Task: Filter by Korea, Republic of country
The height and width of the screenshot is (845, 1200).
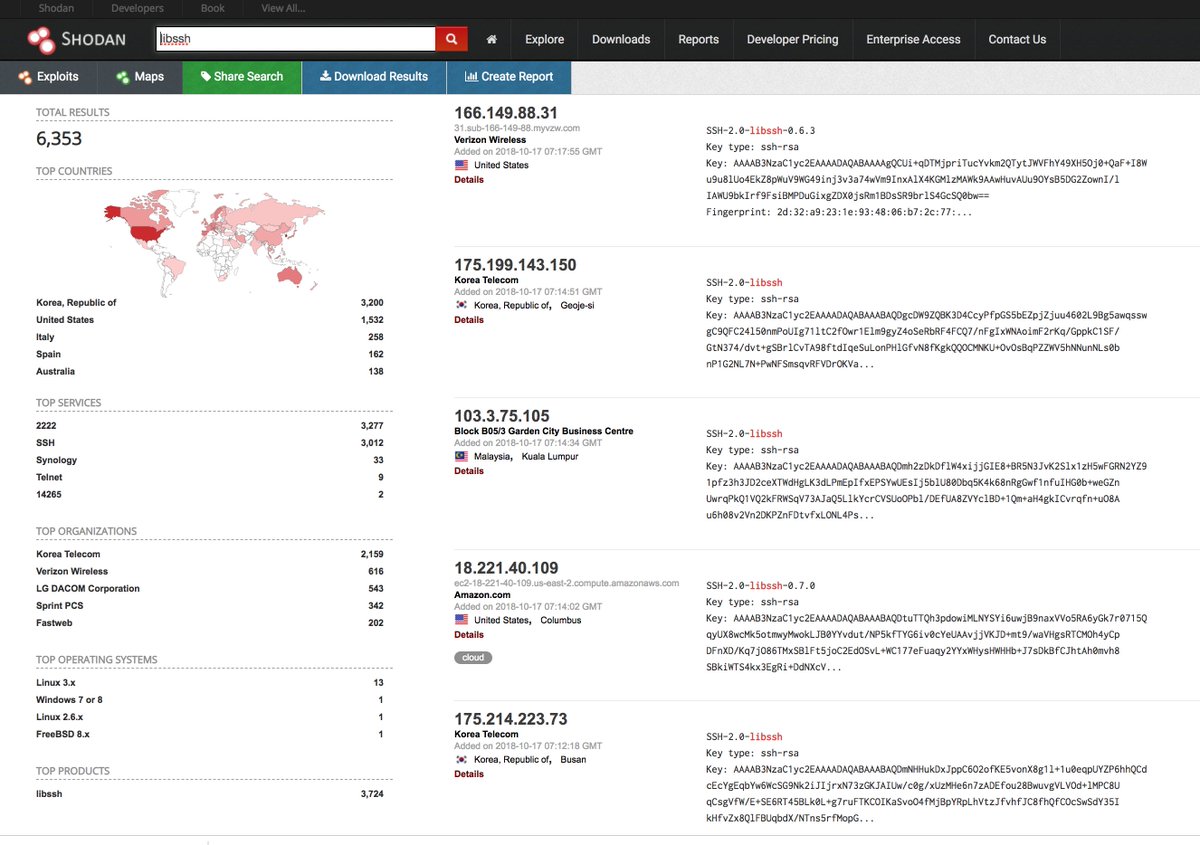Action: coord(76,303)
